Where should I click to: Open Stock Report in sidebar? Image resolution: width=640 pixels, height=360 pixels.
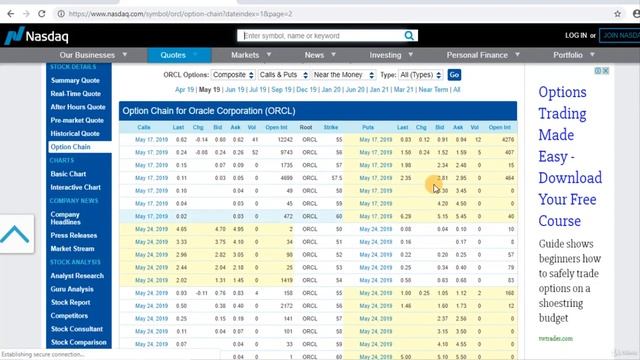tap(71, 302)
